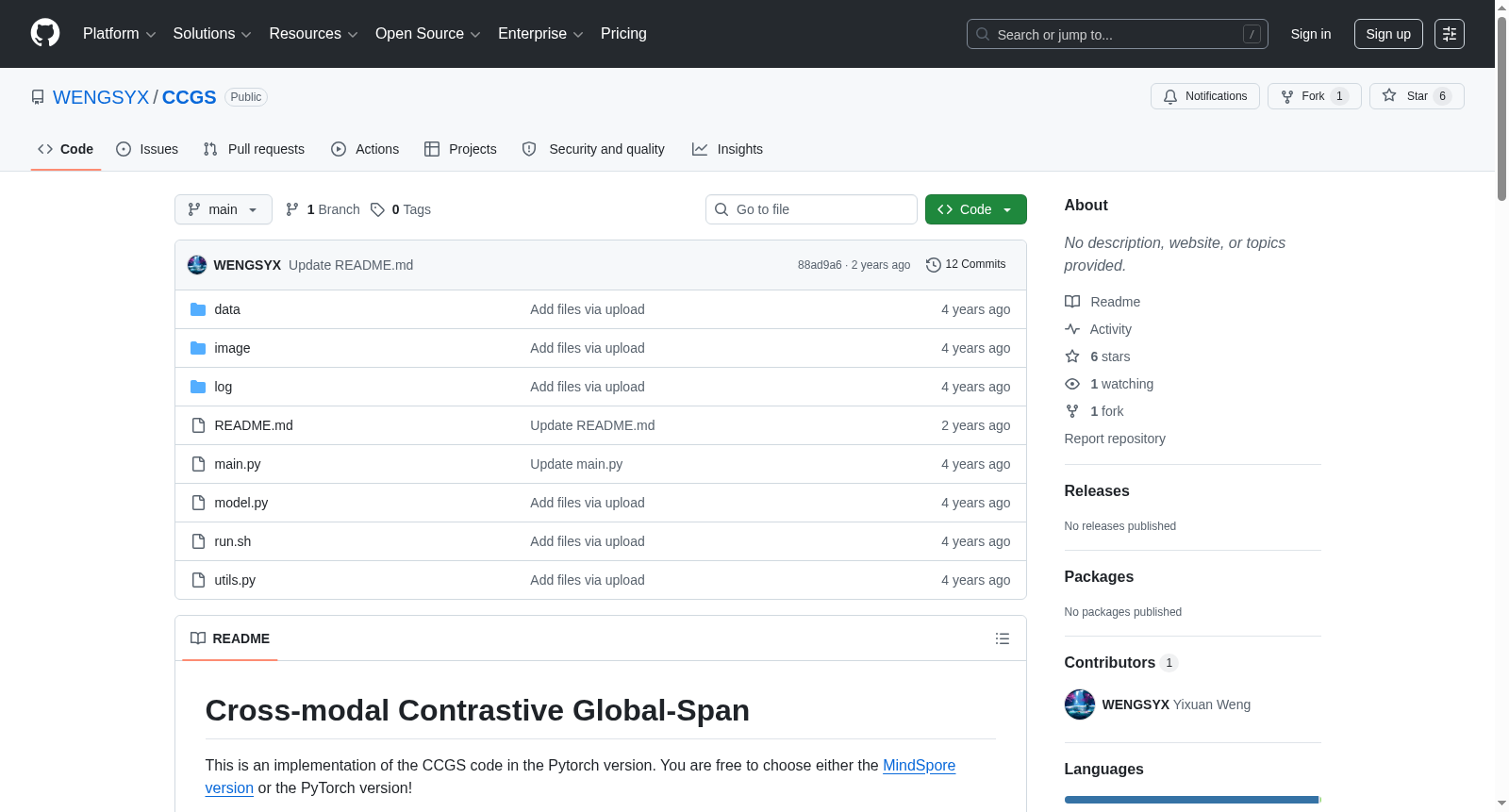Click the Update main.py commit message

click(x=576, y=464)
